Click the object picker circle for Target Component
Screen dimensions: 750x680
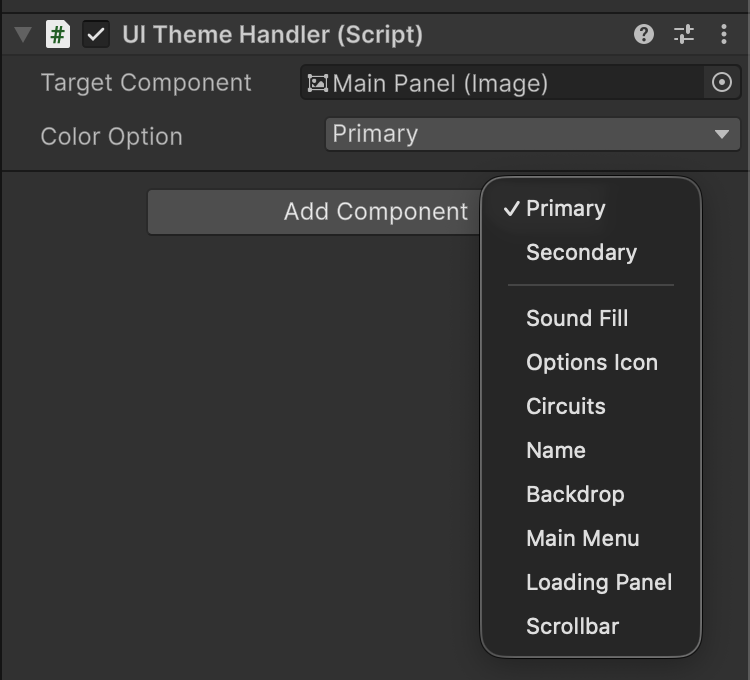tap(722, 83)
